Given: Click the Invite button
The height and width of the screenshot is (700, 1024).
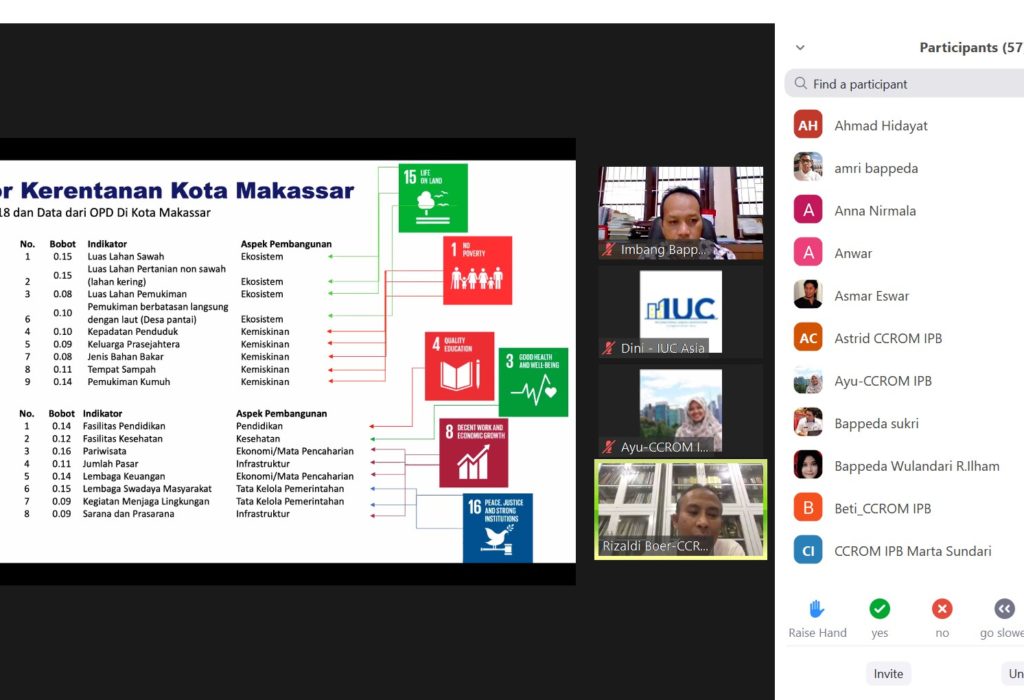Looking at the screenshot, I should click(887, 673).
